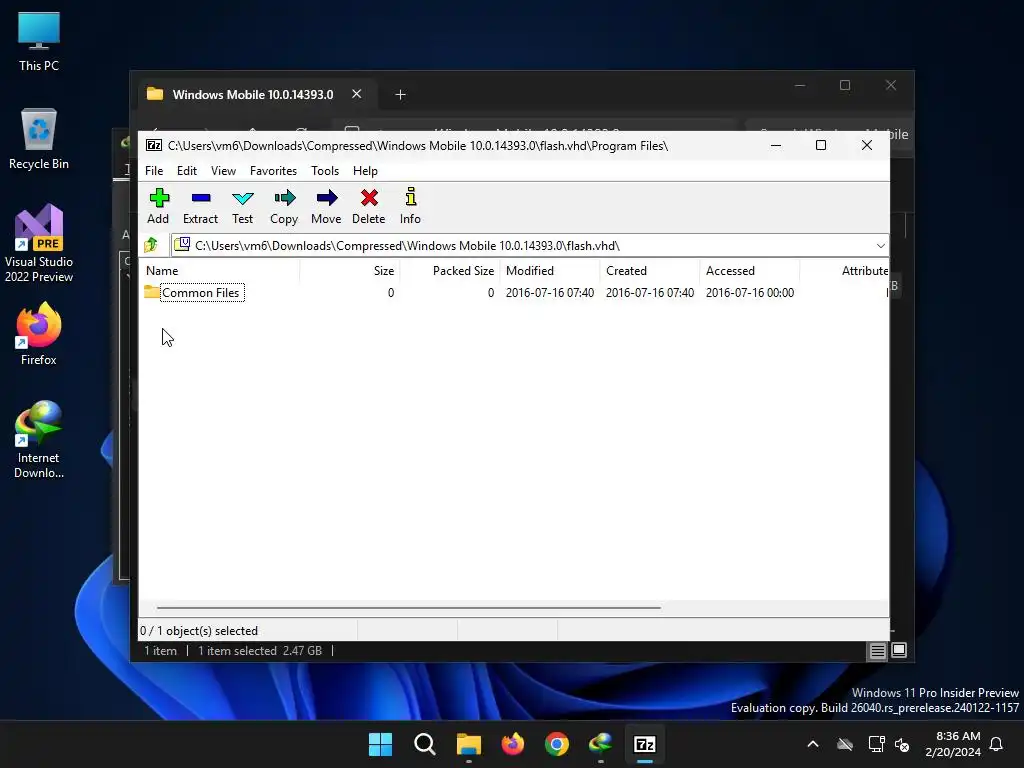This screenshot has height=768, width=1024.
Task: Click Accessed value 2016-07-16 00:00
Action: [x=750, y=293]
